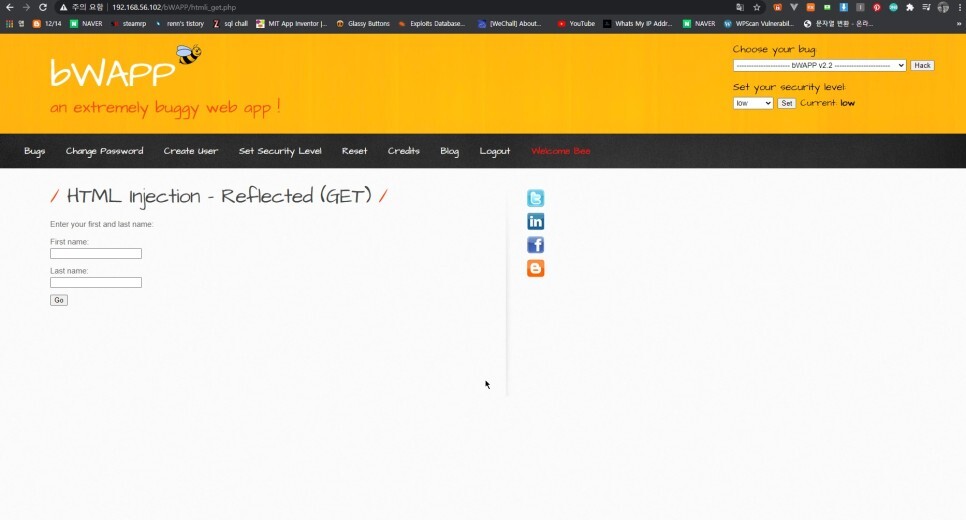Open the YouTube bookmark

(x=576, y=23)
